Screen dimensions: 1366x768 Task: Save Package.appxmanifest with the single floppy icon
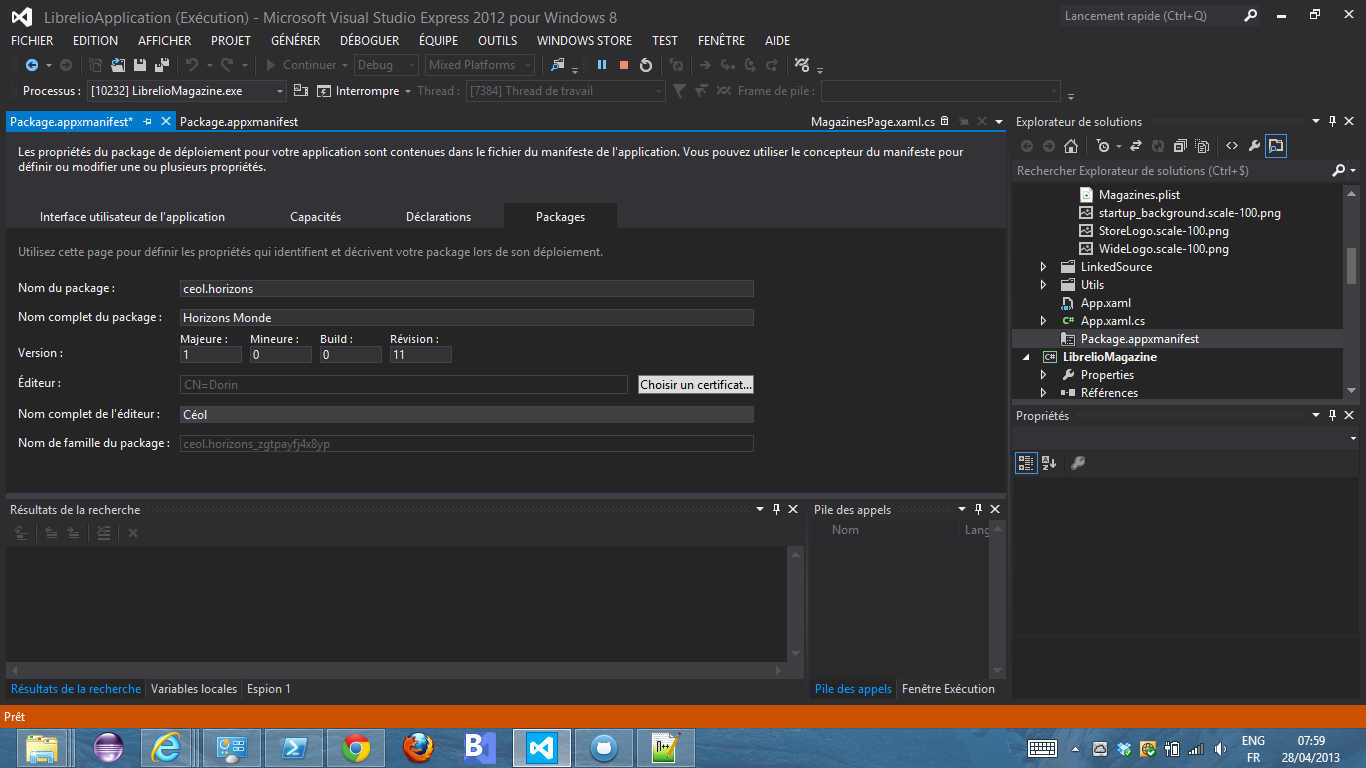pyautogui.click(x=139, y=65)
